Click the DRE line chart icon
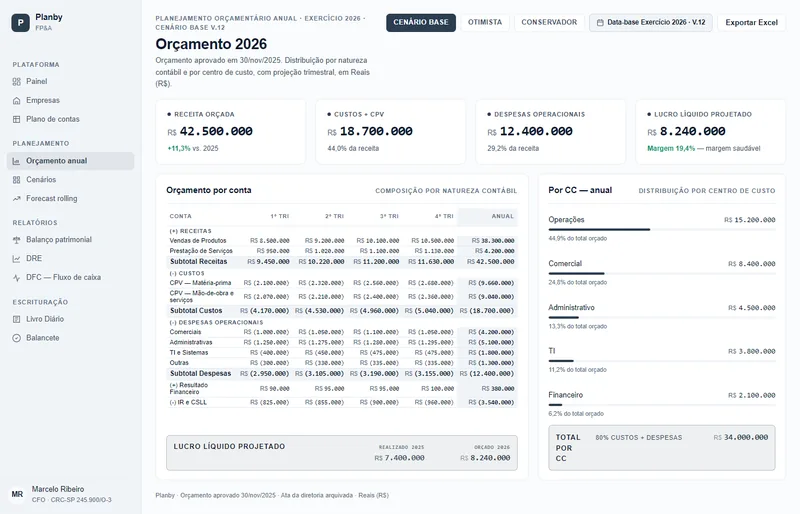This screenshot has width=800, height=514. click(x=17, y=259)
